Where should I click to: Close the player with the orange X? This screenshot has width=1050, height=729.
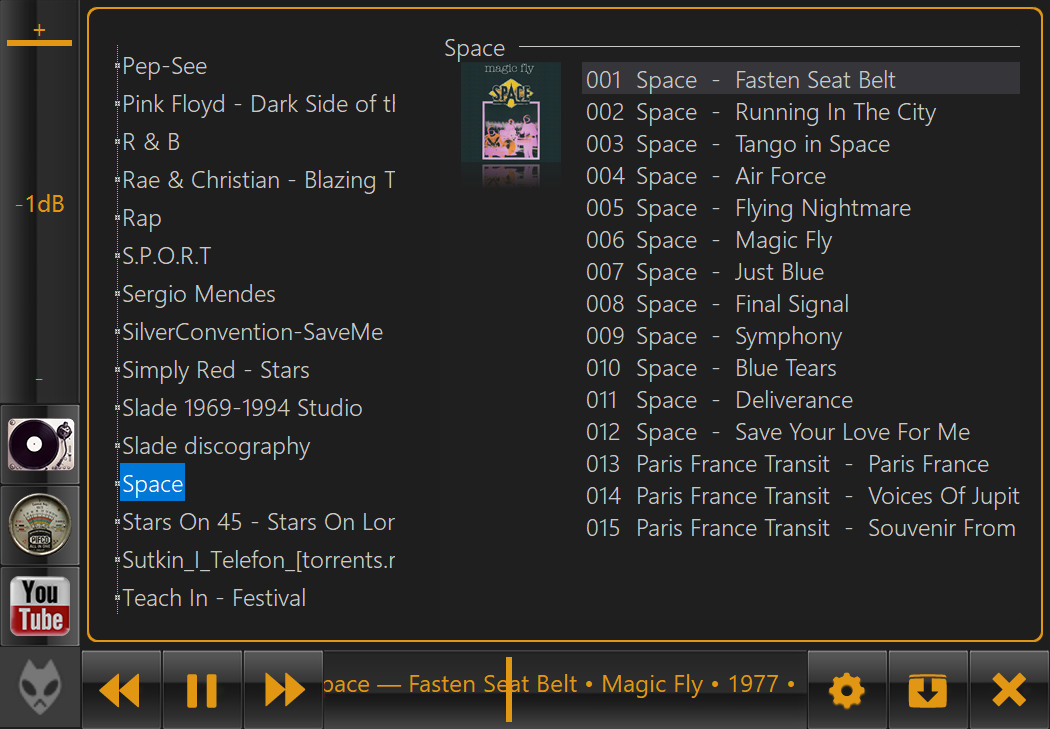pos(1009,690)
